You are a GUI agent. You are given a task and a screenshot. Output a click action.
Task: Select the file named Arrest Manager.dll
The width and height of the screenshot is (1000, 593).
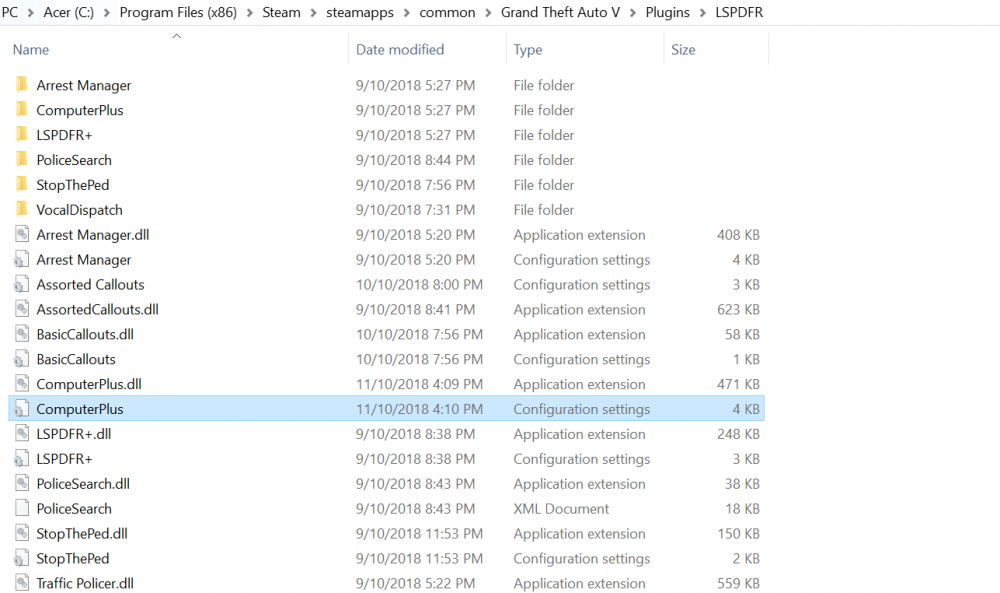92,235
